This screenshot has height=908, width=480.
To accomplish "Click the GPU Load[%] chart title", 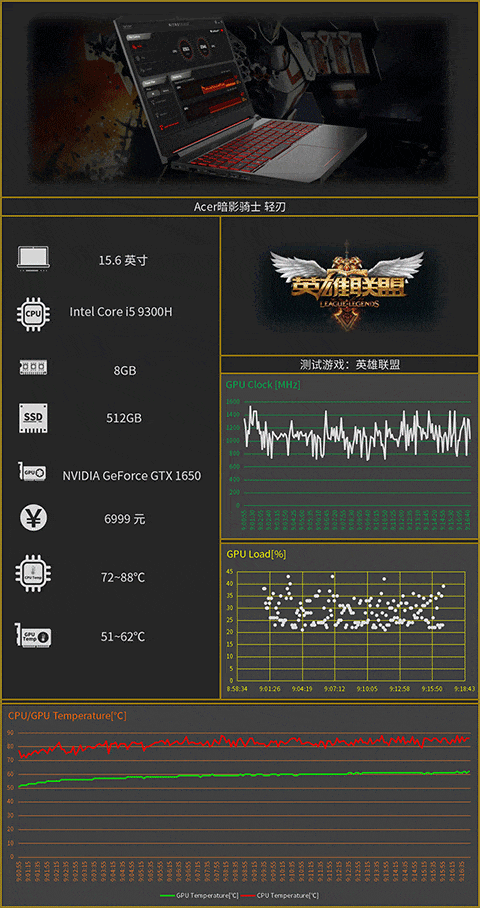I will click(x=256, y=554).
